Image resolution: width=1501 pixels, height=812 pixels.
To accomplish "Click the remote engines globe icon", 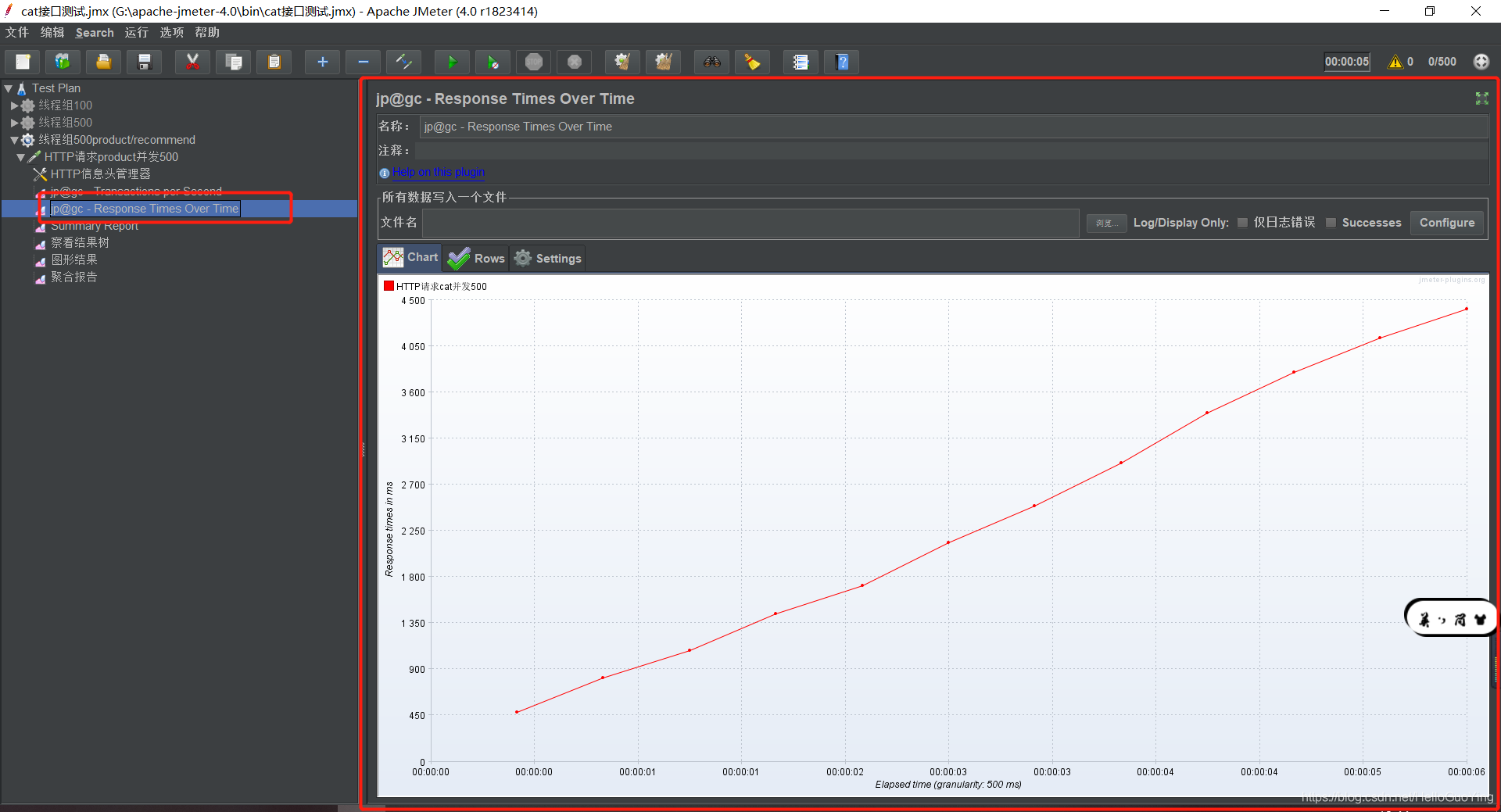I will click(1481, 62).
